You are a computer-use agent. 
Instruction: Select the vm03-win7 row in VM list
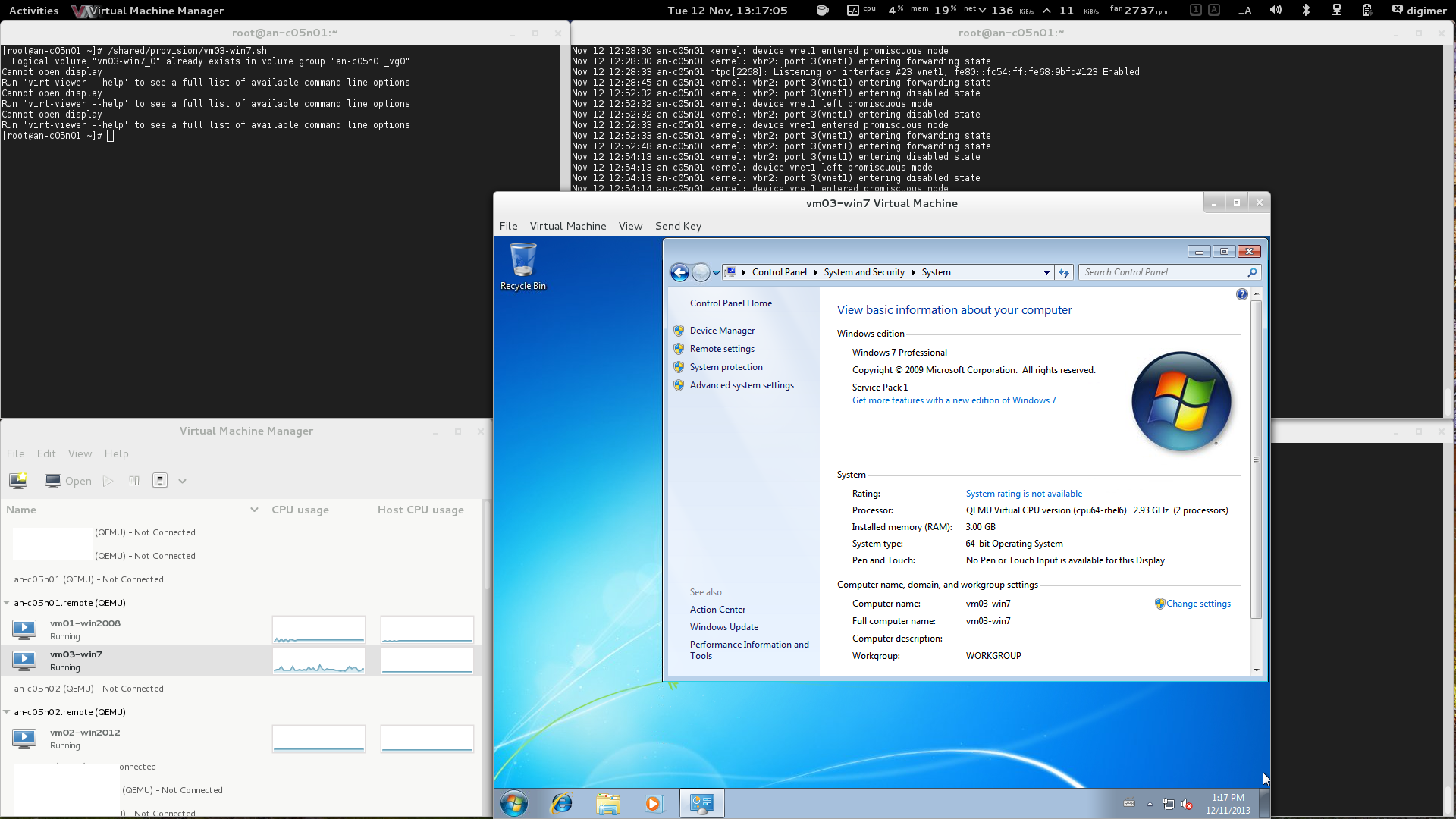[x=241, y=661]
